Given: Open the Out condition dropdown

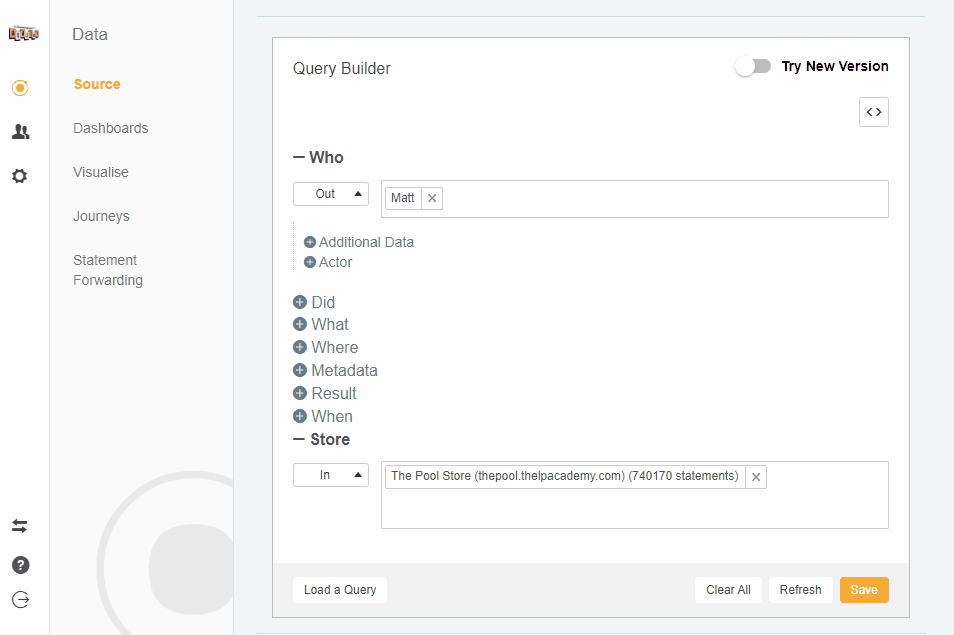Looking at the screenshot, I should point(330,193).
